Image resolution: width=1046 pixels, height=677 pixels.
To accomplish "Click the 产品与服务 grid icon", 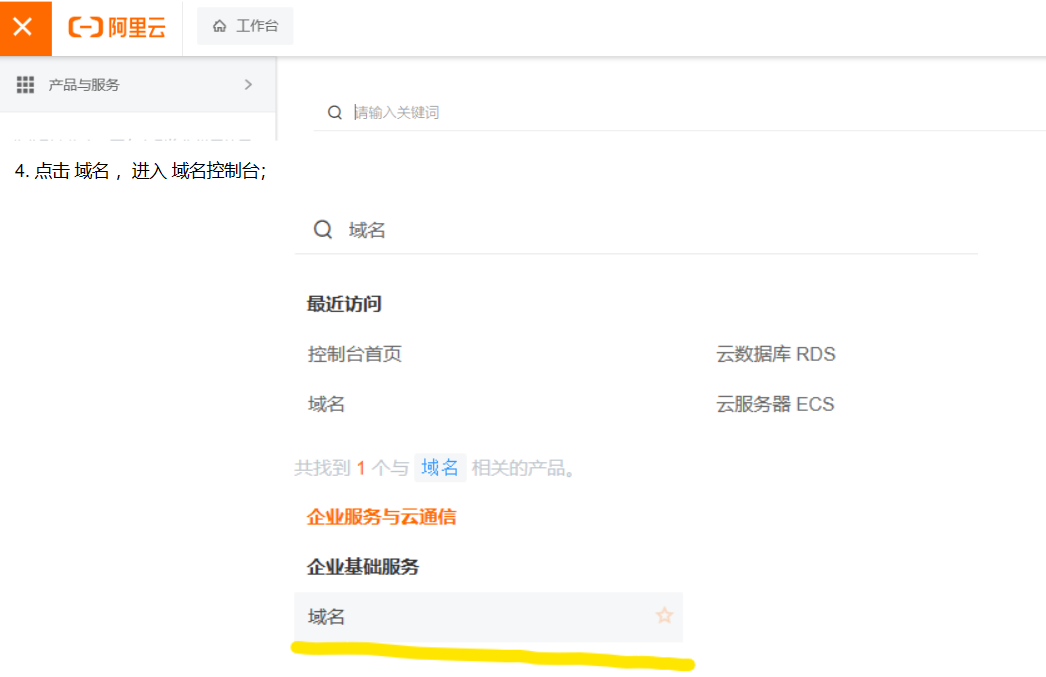I will 26,85.
